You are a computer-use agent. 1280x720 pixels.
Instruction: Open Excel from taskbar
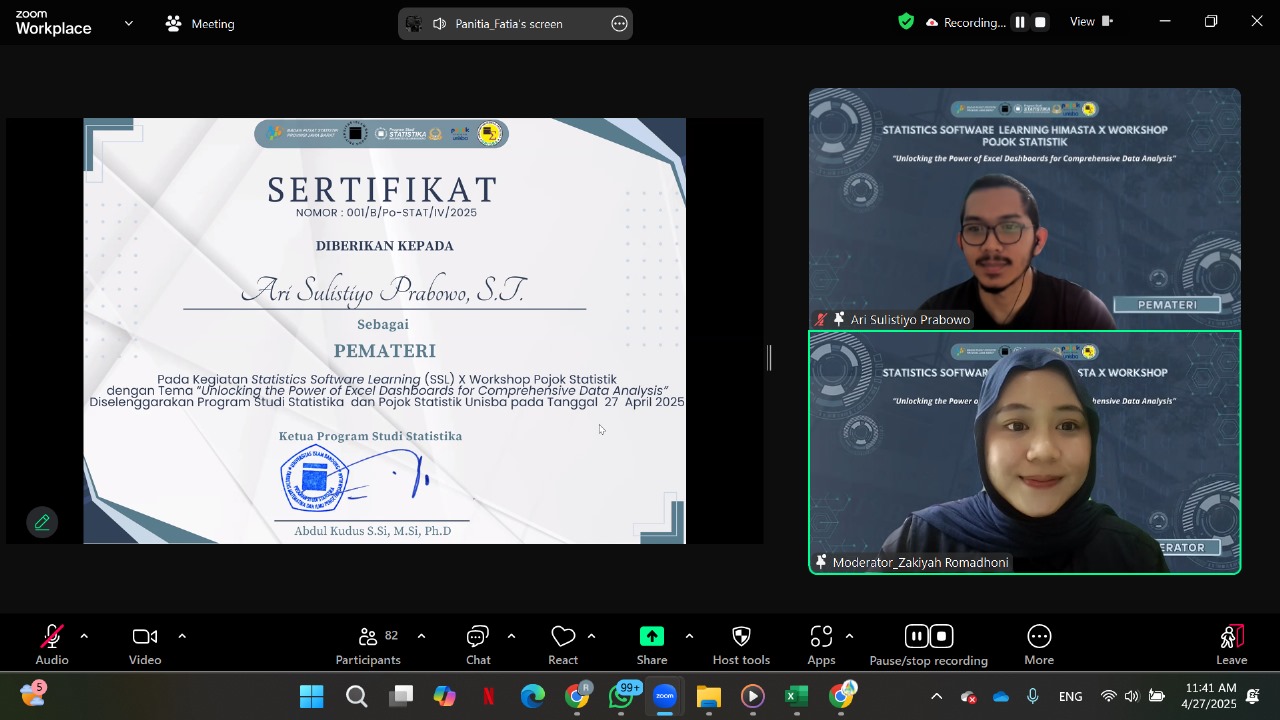[797, 696]
